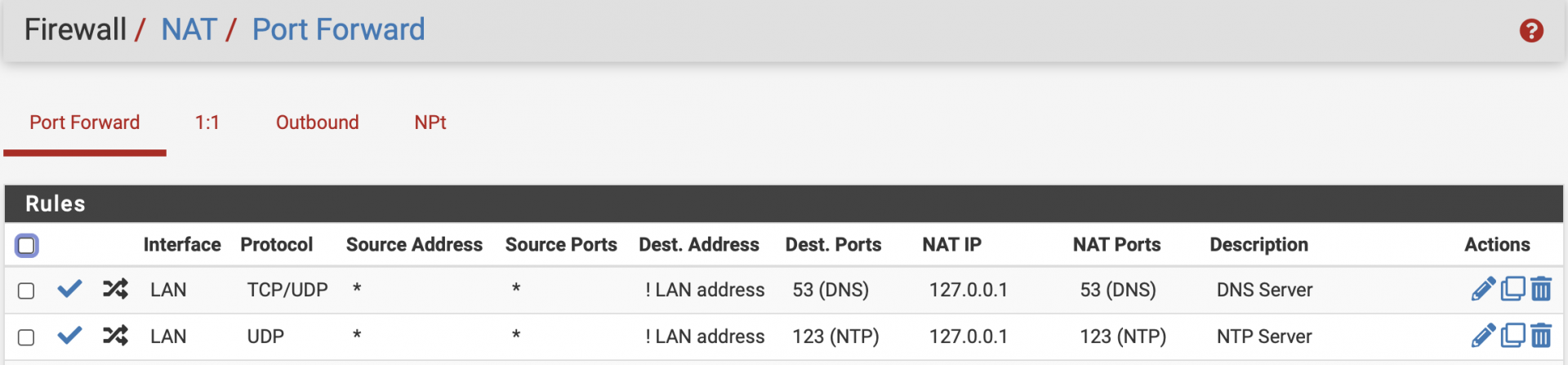Toggle the enabled checkmark on the DNS rule
The width and height of the screenshot is (1568, 365).
click(x=70, y=288)
